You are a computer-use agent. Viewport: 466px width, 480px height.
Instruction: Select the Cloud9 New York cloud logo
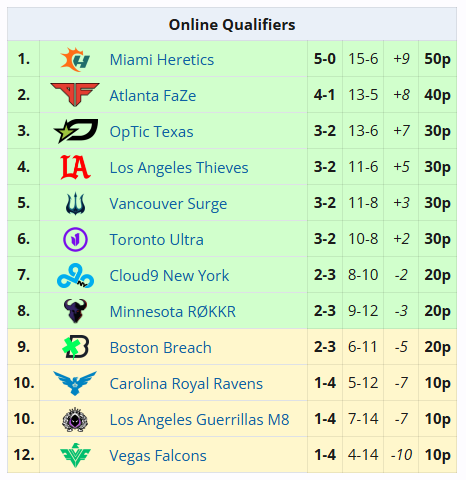(75, 276)
